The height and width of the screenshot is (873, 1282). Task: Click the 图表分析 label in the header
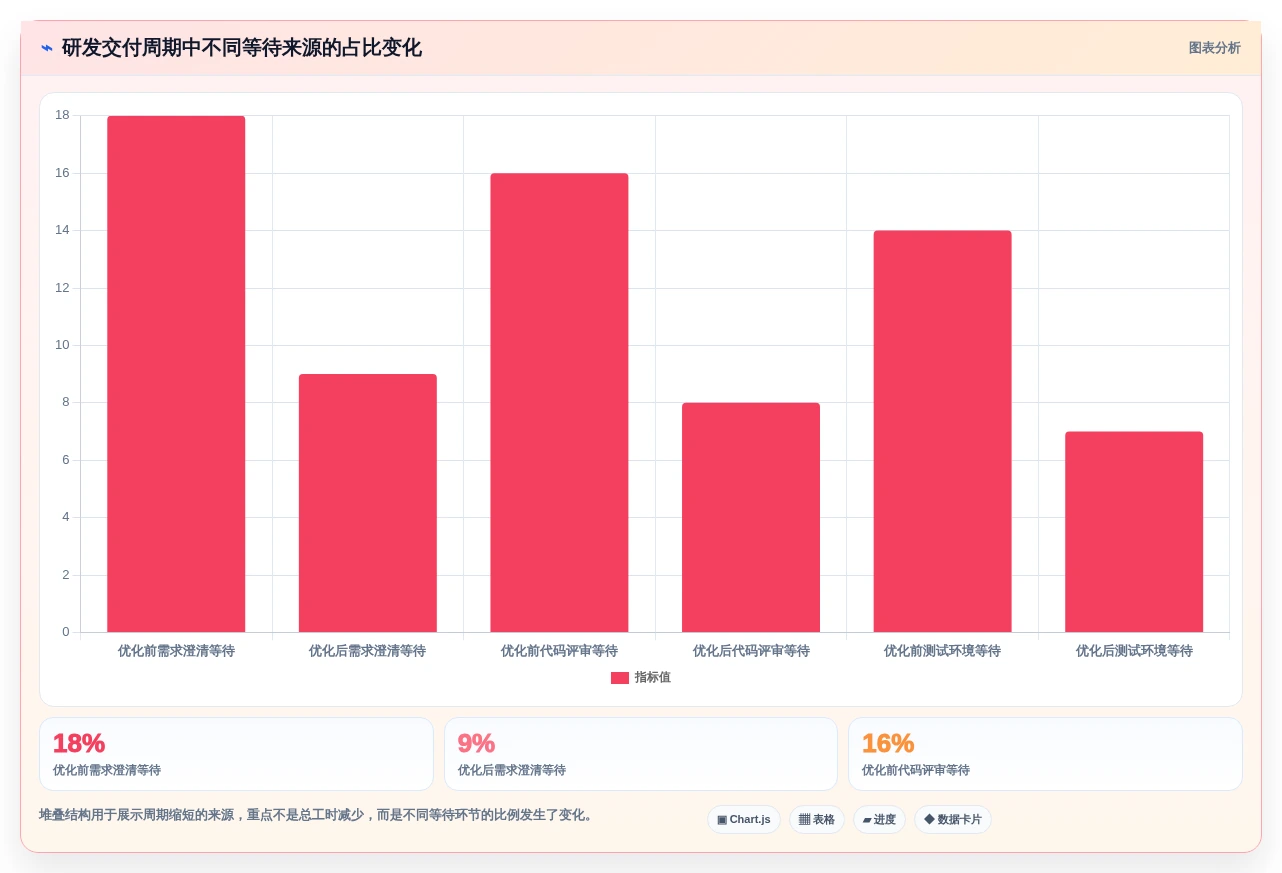coord(1214,48)
